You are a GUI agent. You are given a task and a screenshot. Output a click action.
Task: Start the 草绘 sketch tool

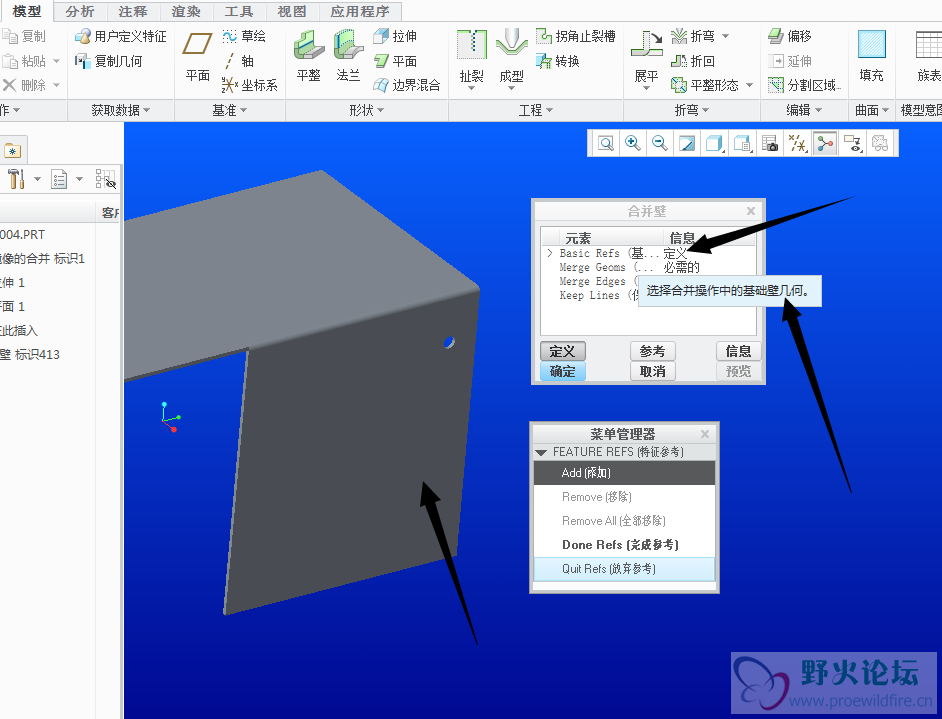point(243,37)
